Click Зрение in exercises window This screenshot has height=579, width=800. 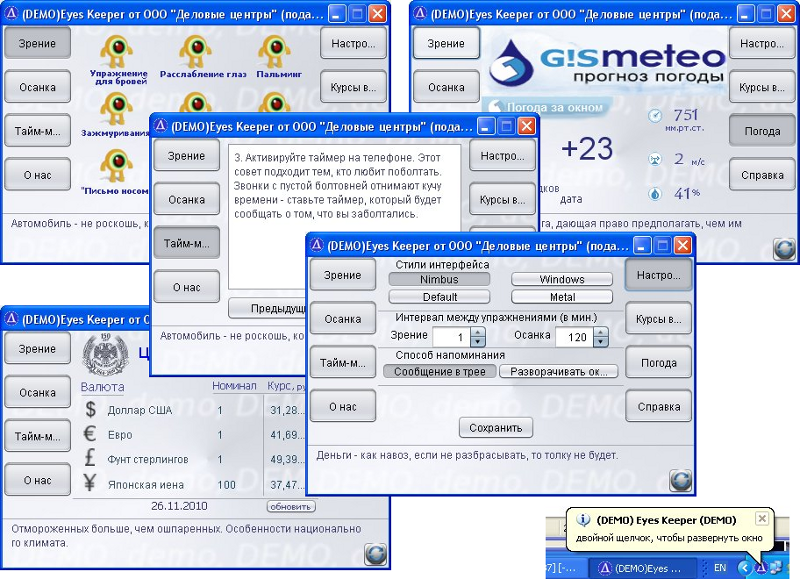pos(37,43)
